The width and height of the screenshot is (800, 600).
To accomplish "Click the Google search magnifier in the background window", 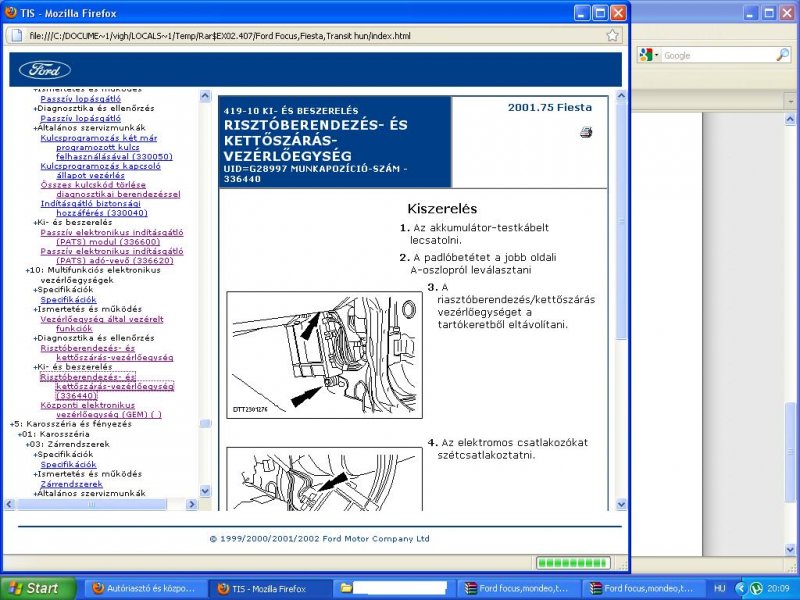I will (x=782, y=55).
